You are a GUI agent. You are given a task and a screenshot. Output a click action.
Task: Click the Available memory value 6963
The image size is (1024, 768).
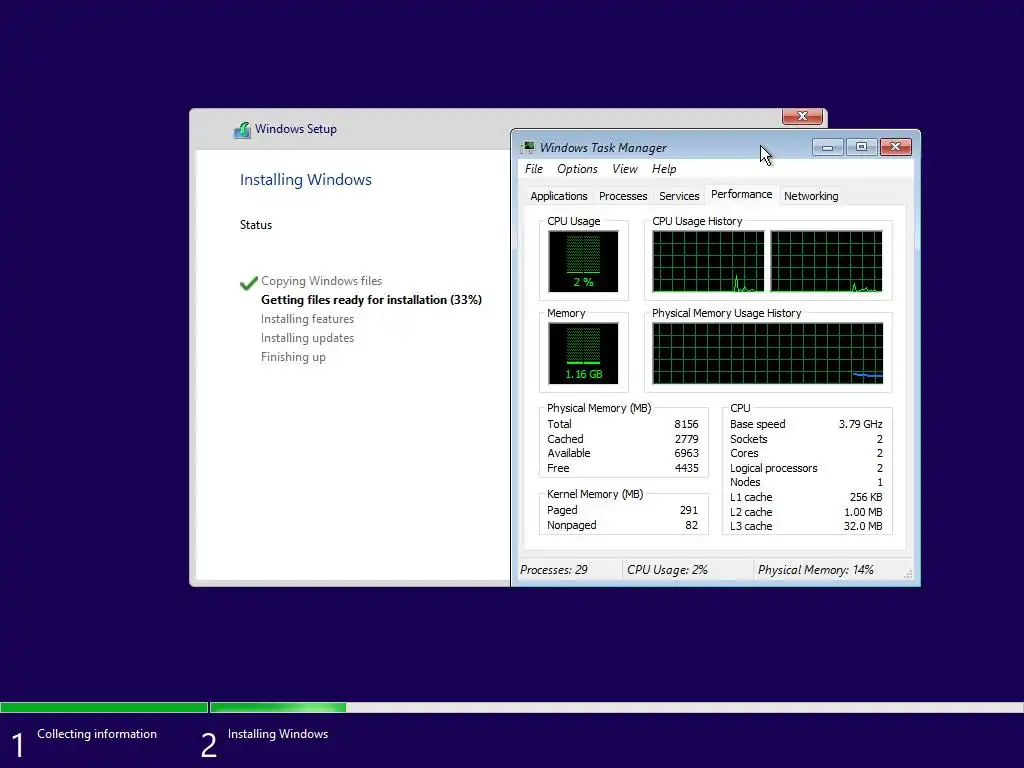[x=686, y=453]
